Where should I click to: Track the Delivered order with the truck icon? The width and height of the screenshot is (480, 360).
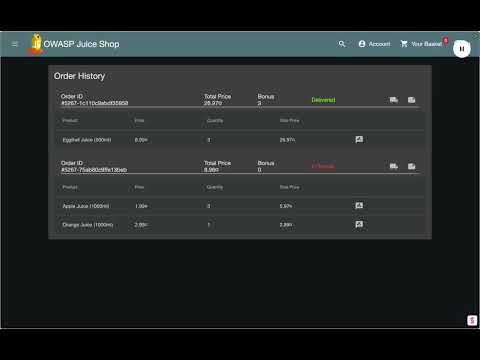tap(394, 100)
